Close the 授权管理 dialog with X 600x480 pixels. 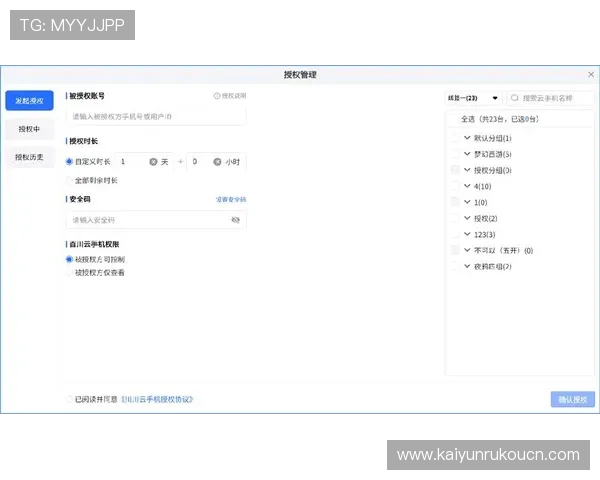pyautogui.click(x=591, y=75)
